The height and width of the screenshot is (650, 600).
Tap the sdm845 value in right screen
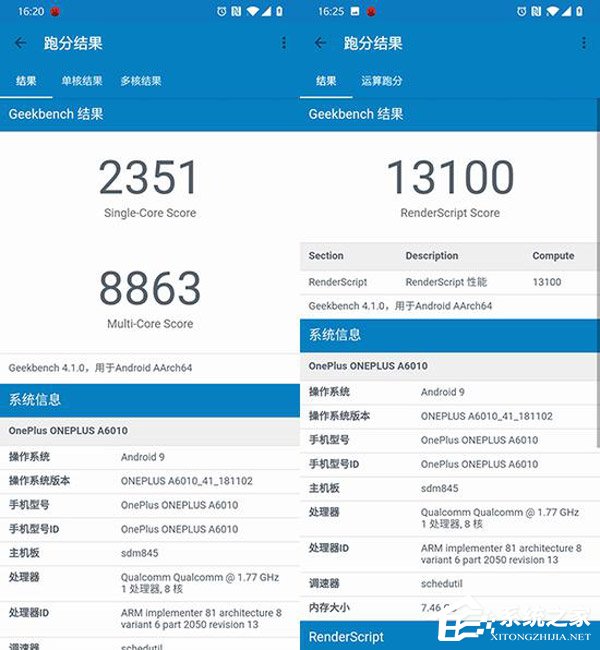[x=439, y=488]
